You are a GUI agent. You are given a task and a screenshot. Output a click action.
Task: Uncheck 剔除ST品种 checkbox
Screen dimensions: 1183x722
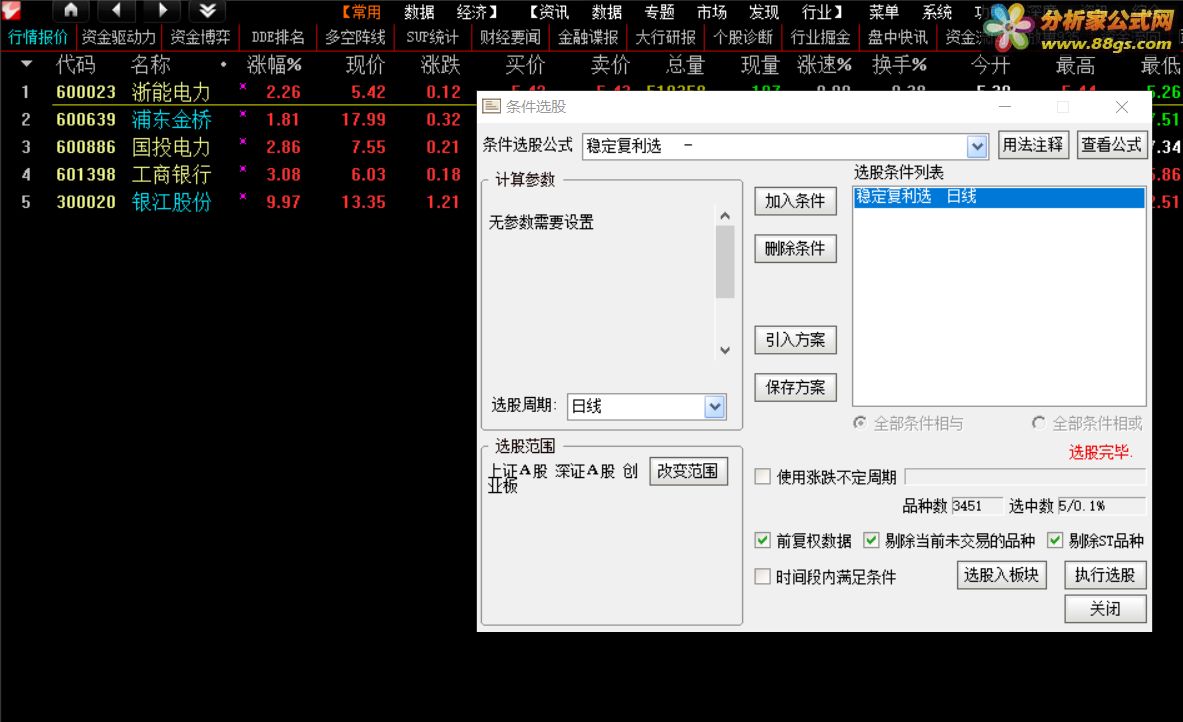point(1055,540)
